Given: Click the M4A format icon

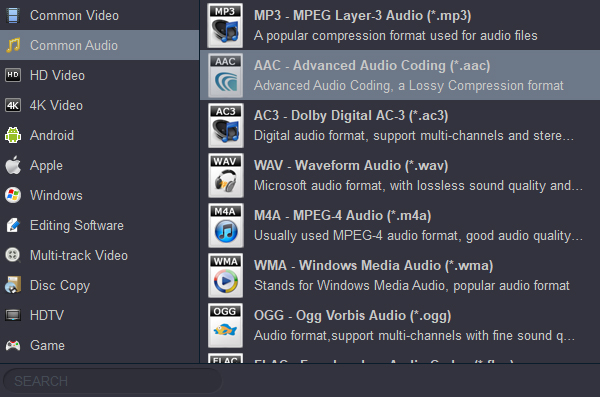Looking at the screenshot, I should (225, 225).
